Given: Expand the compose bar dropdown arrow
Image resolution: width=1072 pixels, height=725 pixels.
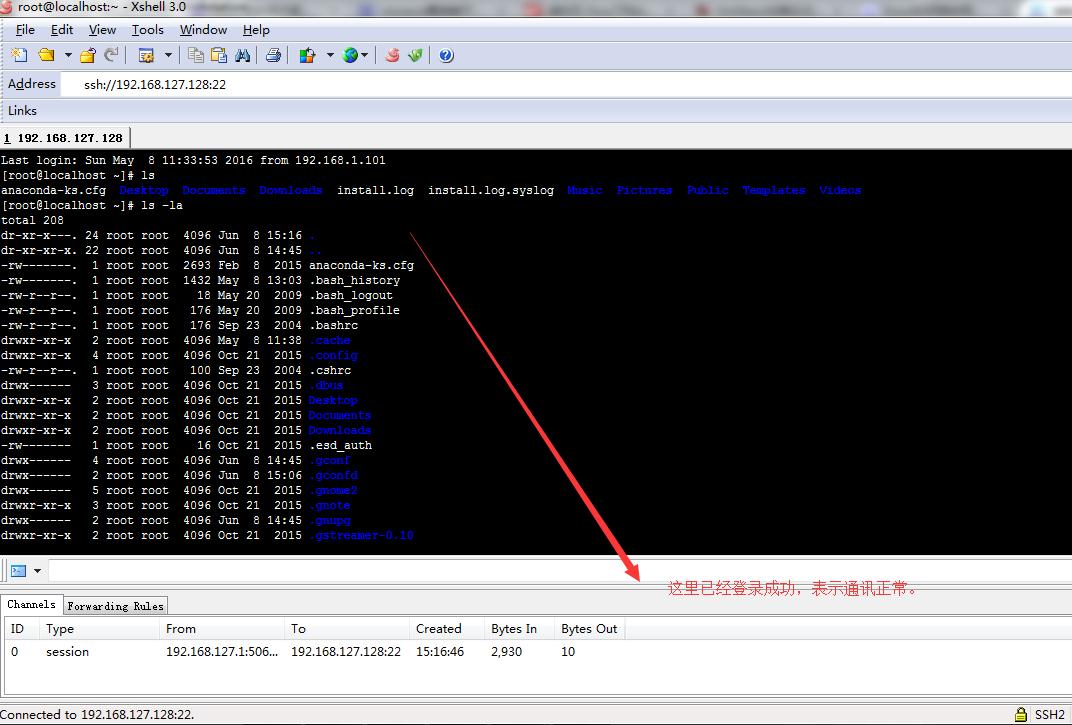Looking at the screenshot, I should [38, 570].
